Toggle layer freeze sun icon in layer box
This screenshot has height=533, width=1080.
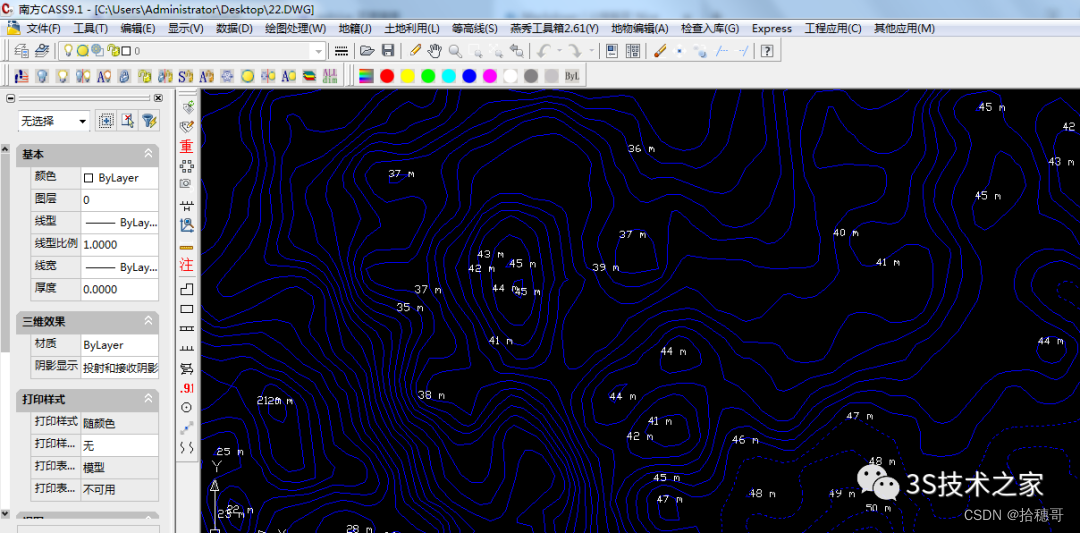(x=82, y=50)
